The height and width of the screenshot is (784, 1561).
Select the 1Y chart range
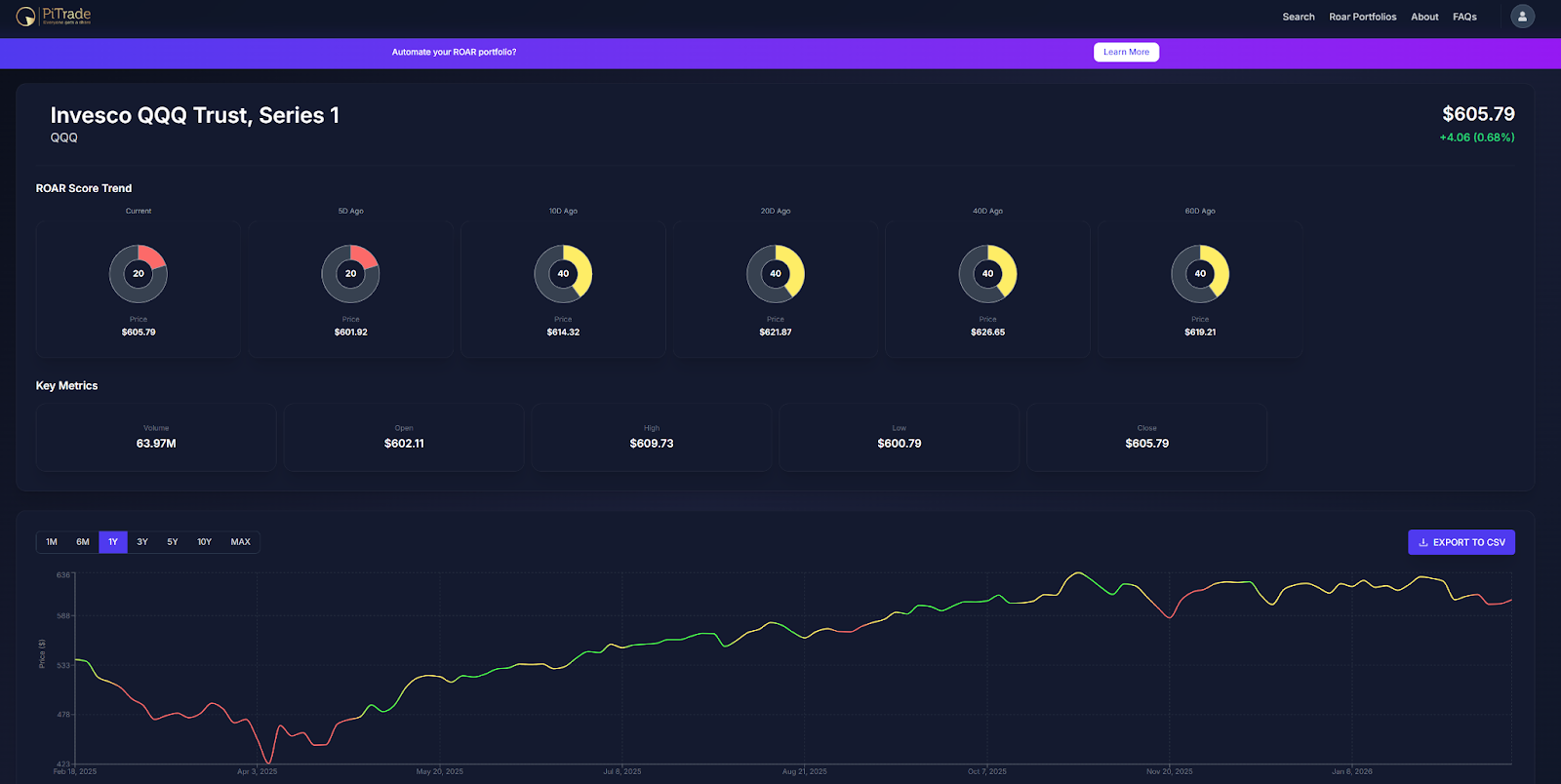113,542
